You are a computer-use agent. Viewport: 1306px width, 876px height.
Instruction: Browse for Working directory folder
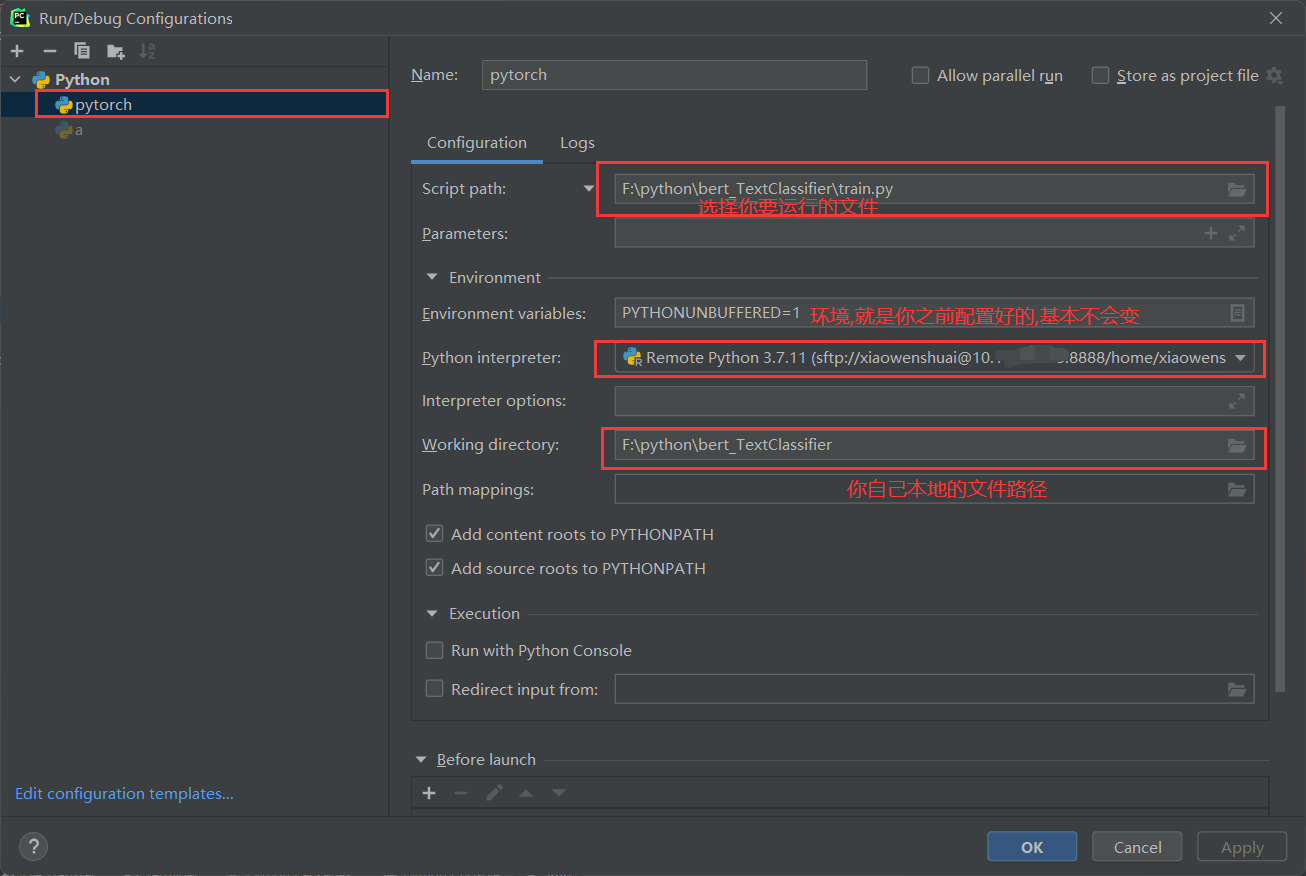point(1237,445)
